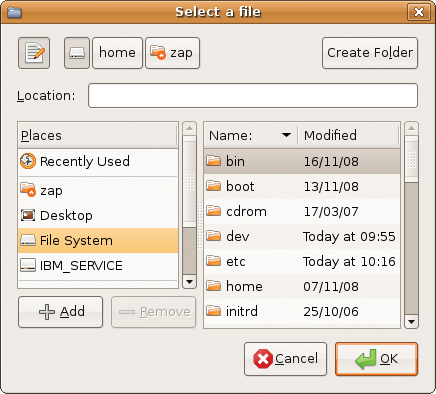The width and height of the screenshot is (436, 394).
Task: Click the Create Folder button
Action: click(370, 53)
